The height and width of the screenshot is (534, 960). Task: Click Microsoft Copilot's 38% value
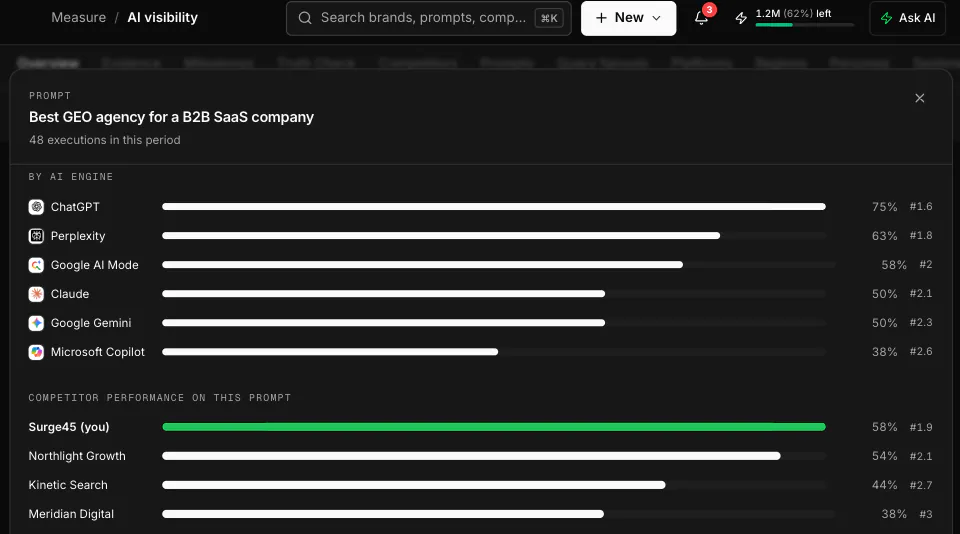click(x=884, y=352)
